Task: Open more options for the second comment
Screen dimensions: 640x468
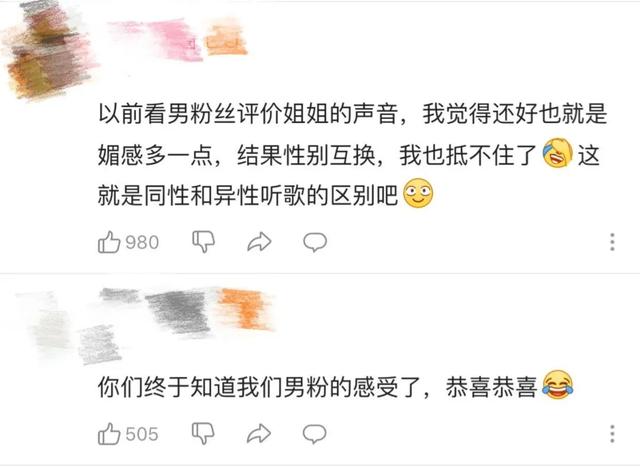Action: (x=612, y=434)
